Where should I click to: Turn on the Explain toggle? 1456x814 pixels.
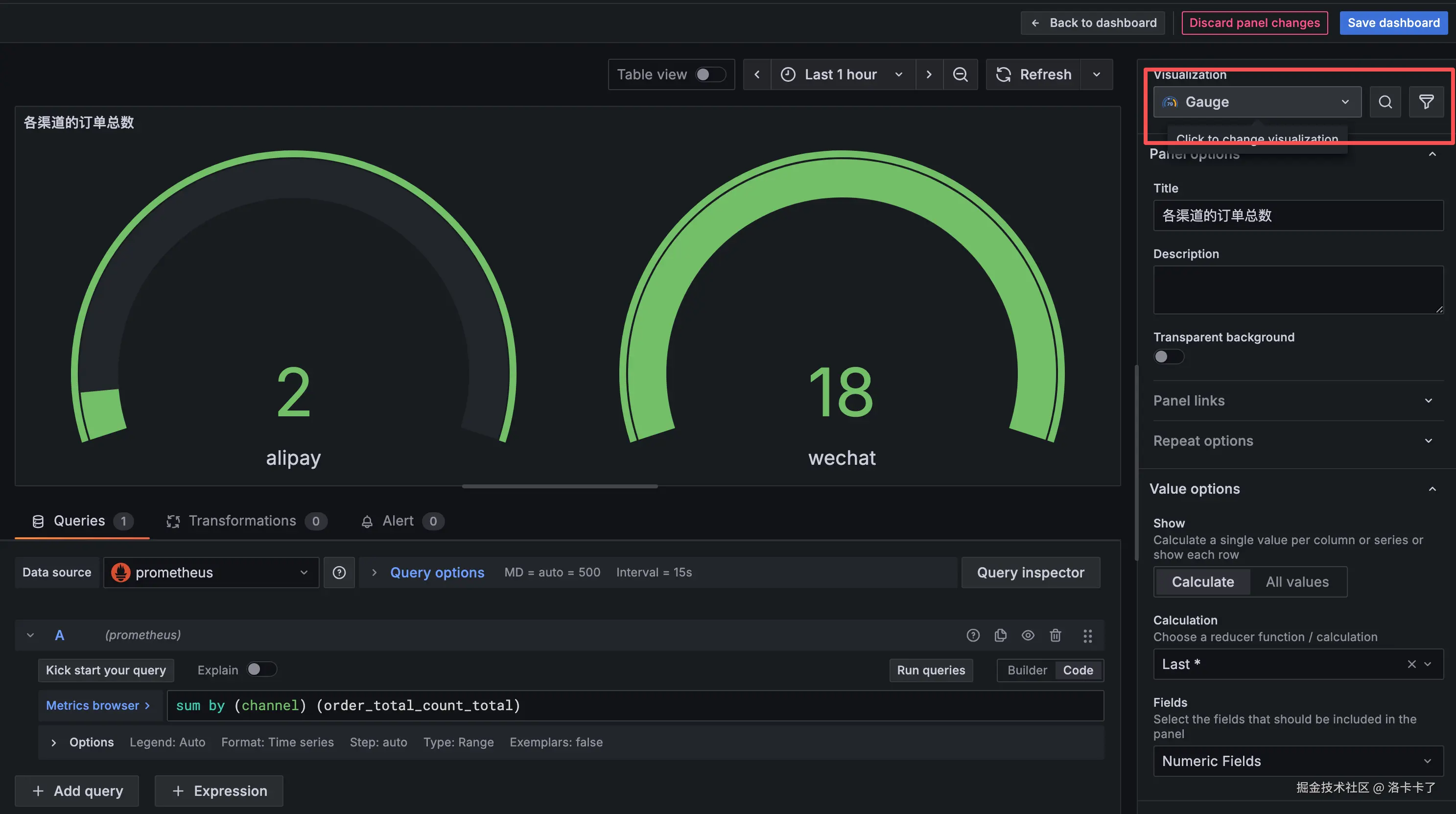click(261, 670)
